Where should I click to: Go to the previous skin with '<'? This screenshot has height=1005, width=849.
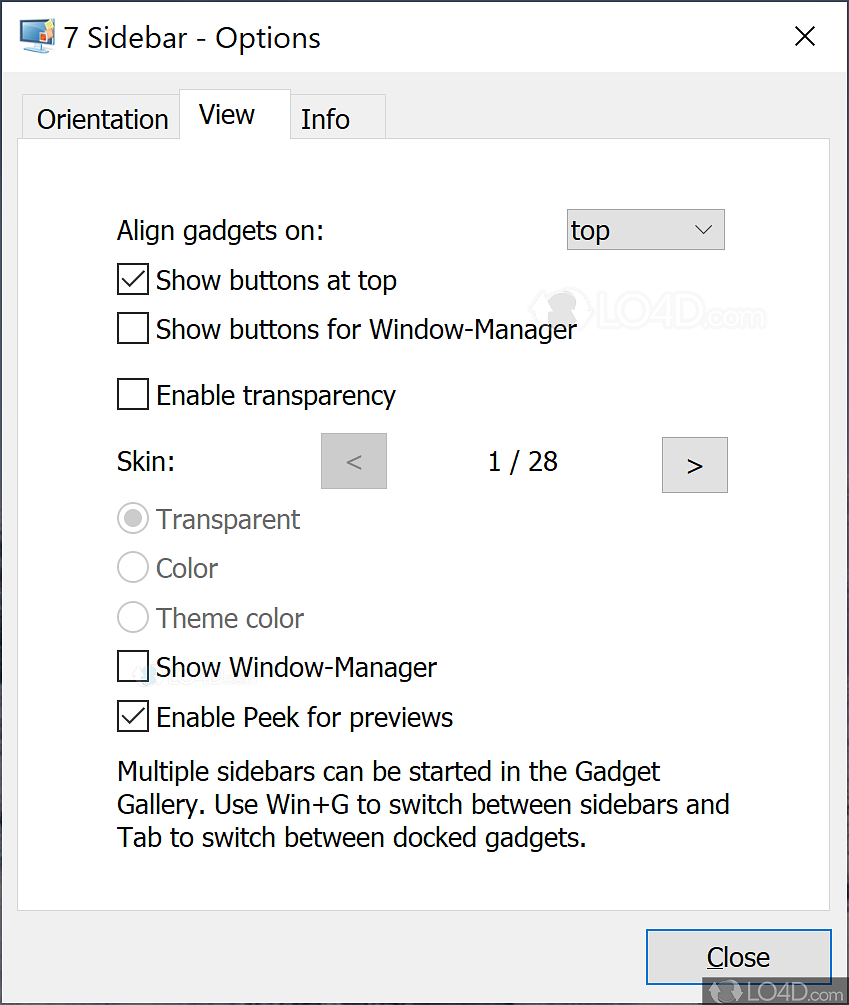353,461
